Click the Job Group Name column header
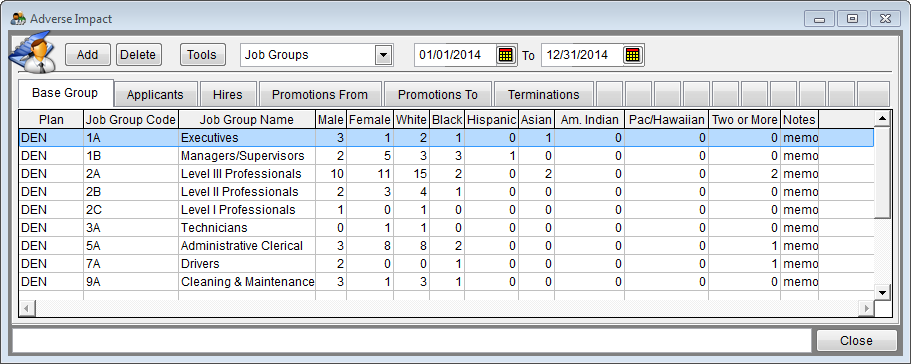Screen dimensions: 911x364 (x=247, y=120)
